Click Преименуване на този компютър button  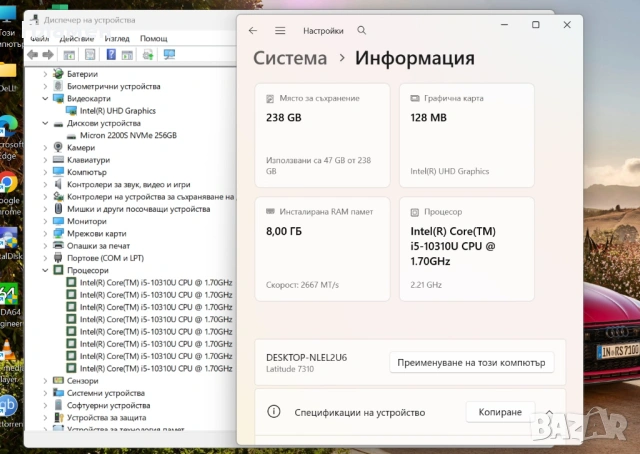[x=471, y=363]
